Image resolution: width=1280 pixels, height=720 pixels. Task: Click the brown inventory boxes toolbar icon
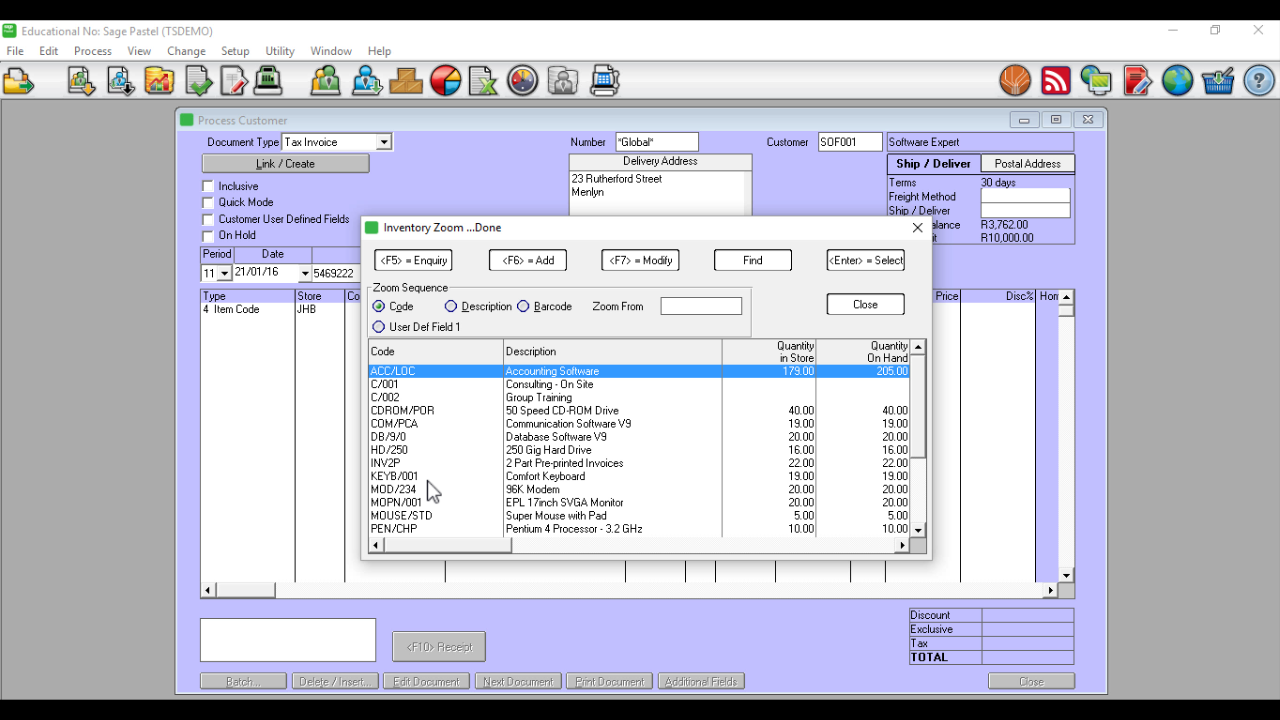(406, 80)
